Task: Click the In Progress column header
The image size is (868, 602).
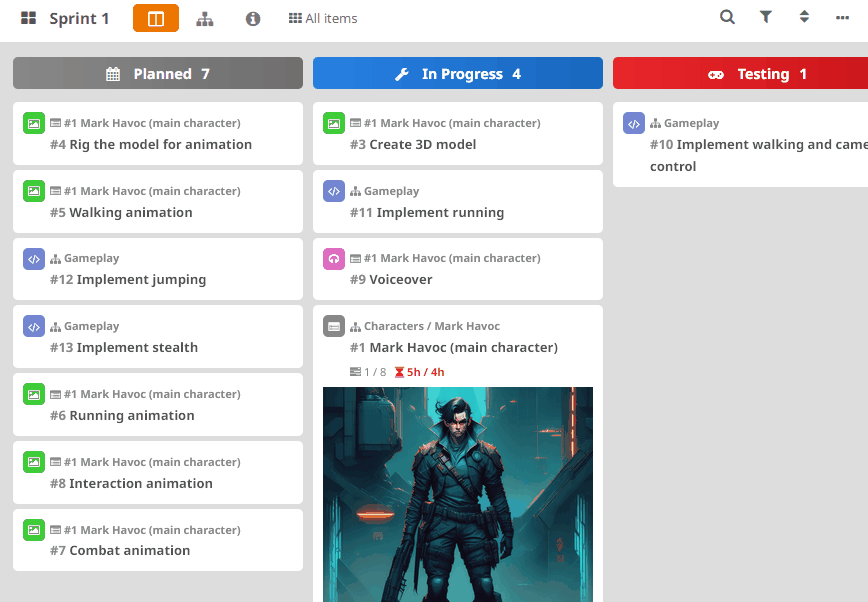Action: click(x=458, y=73)
